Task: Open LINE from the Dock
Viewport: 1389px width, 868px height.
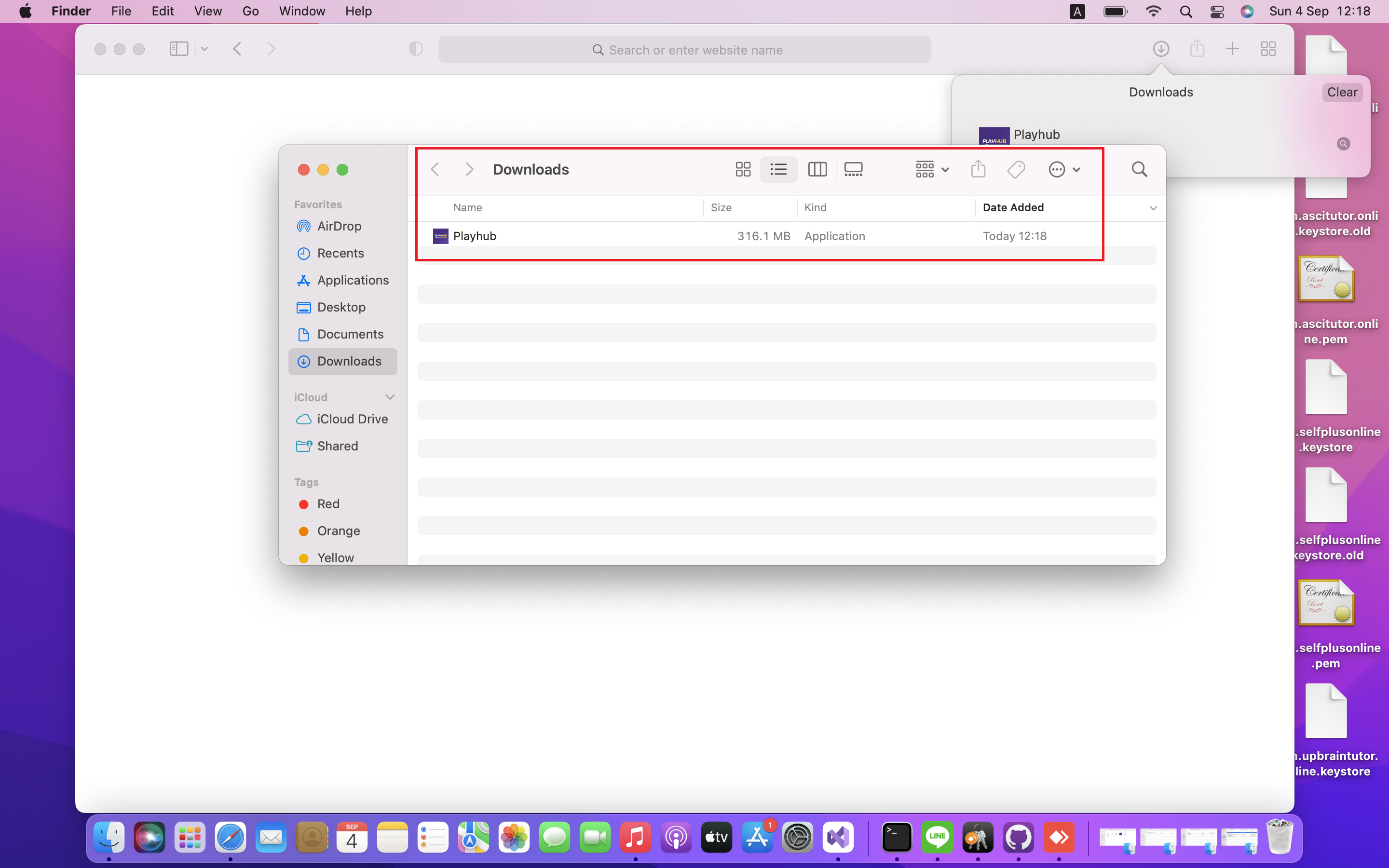Action: tap(937, 838)
